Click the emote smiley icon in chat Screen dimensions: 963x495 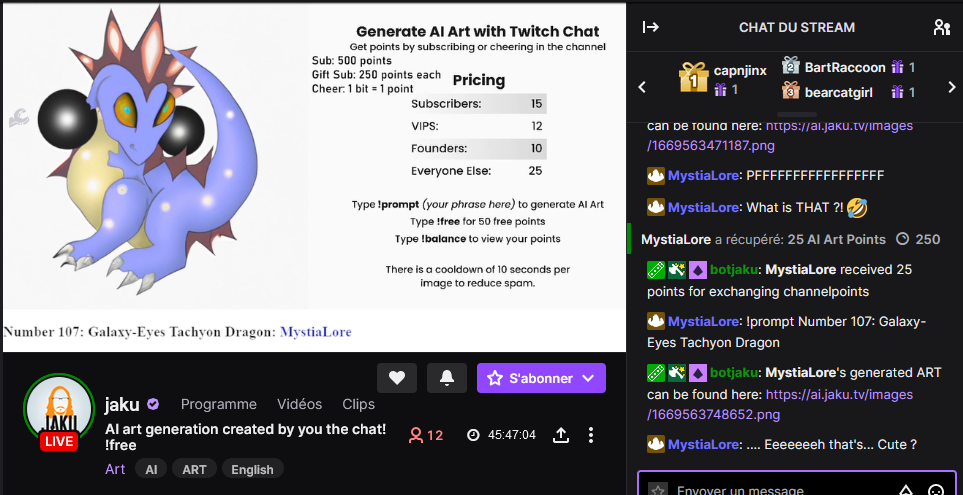click(935, 491)
